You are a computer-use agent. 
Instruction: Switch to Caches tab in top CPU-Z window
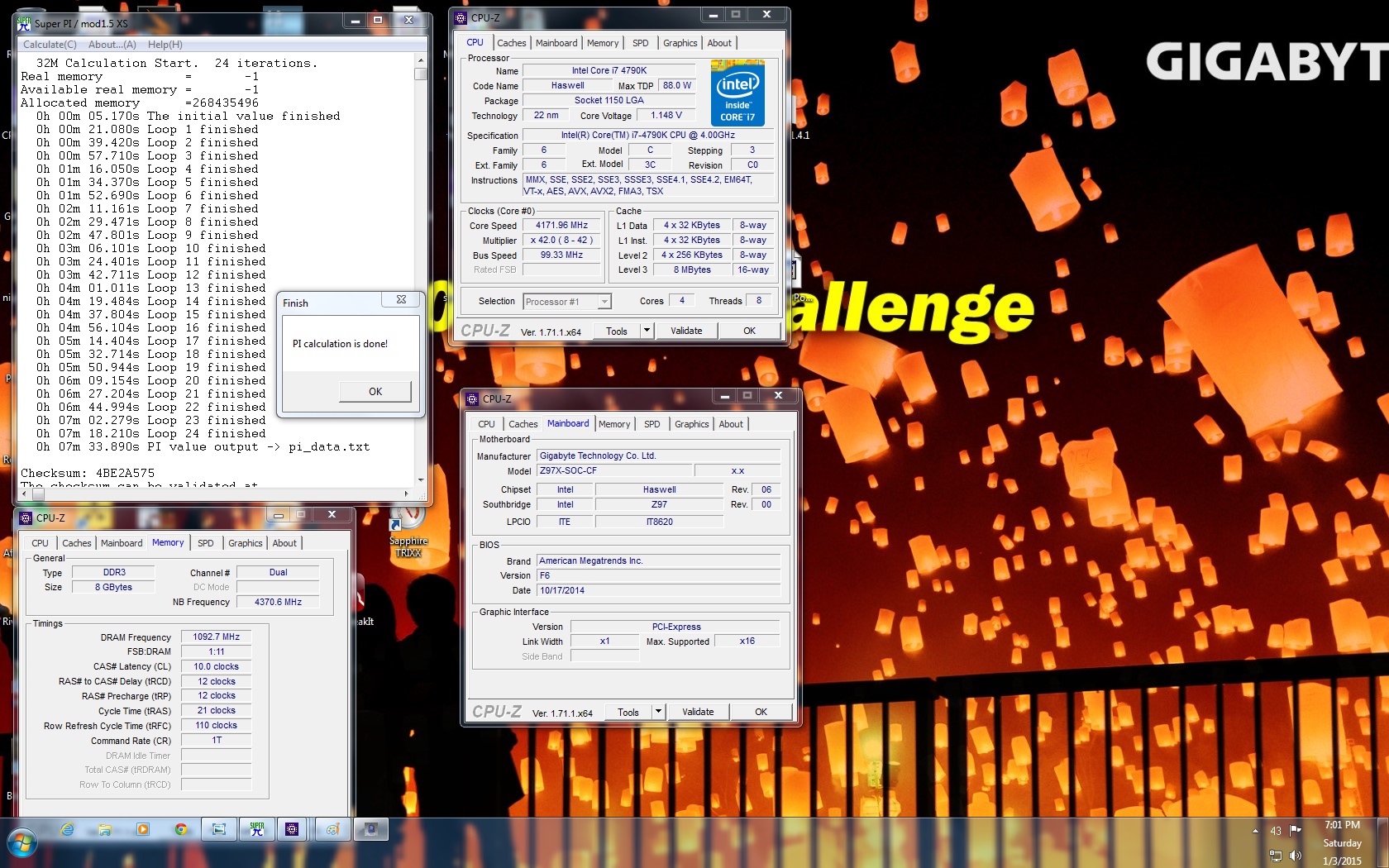coord(511,43)
